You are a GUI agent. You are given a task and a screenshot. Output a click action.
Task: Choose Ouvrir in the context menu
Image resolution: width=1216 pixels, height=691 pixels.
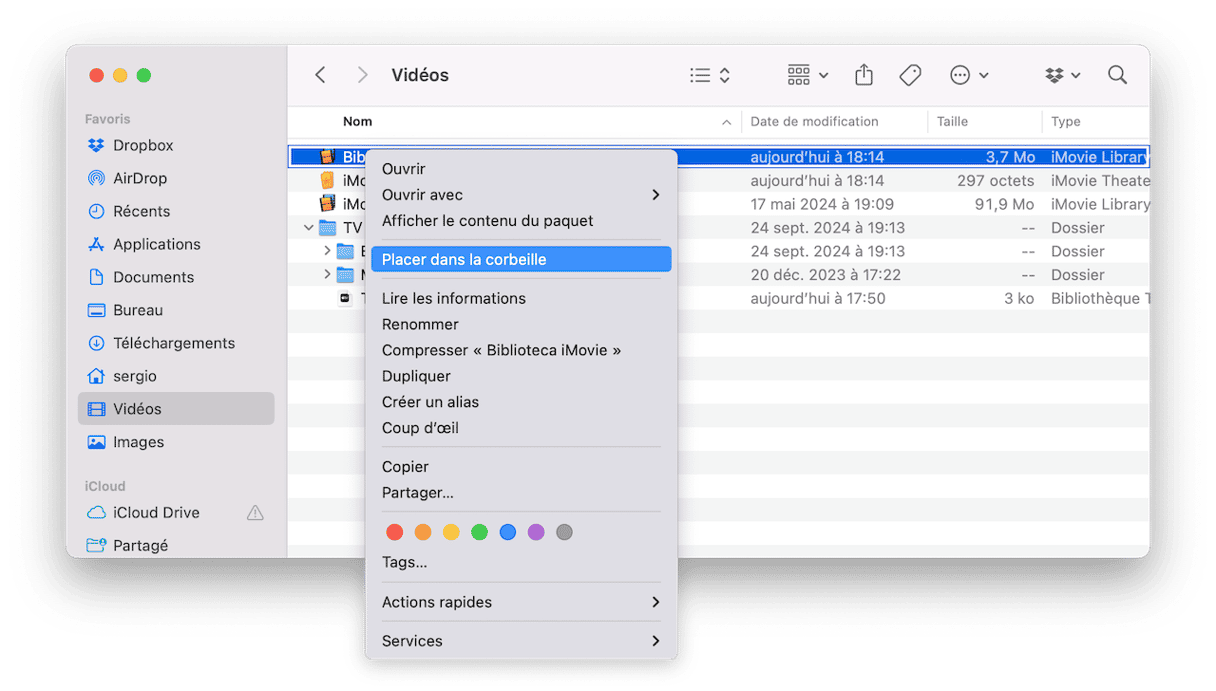[521, 169]
